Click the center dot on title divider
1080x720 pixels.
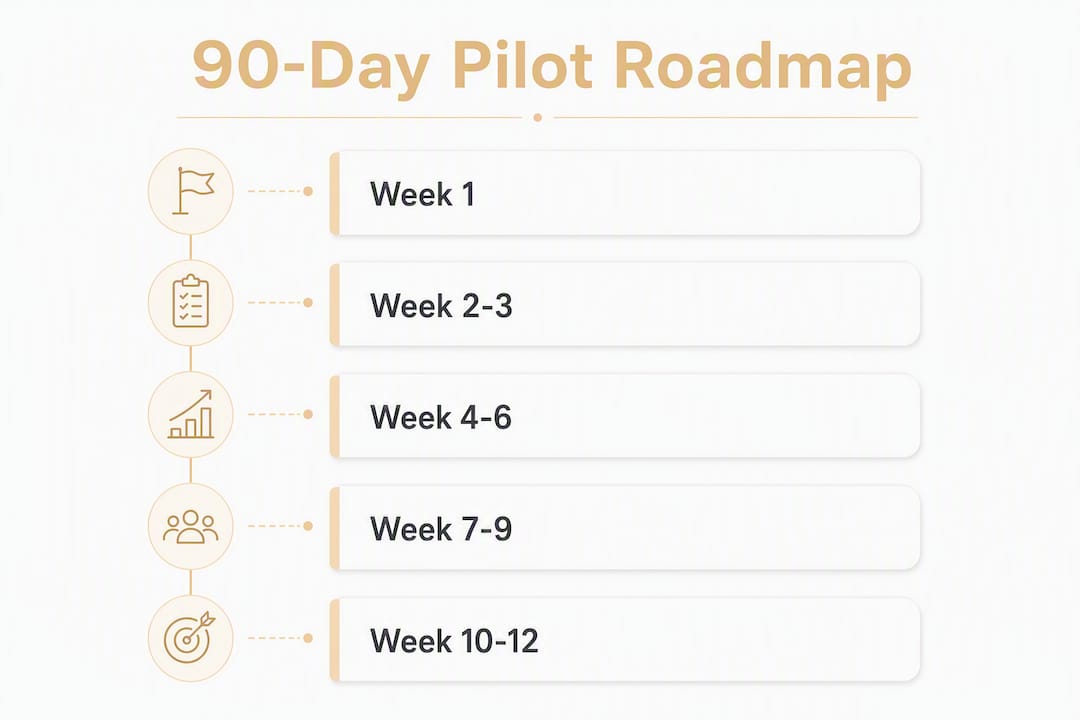coord(538,118)
